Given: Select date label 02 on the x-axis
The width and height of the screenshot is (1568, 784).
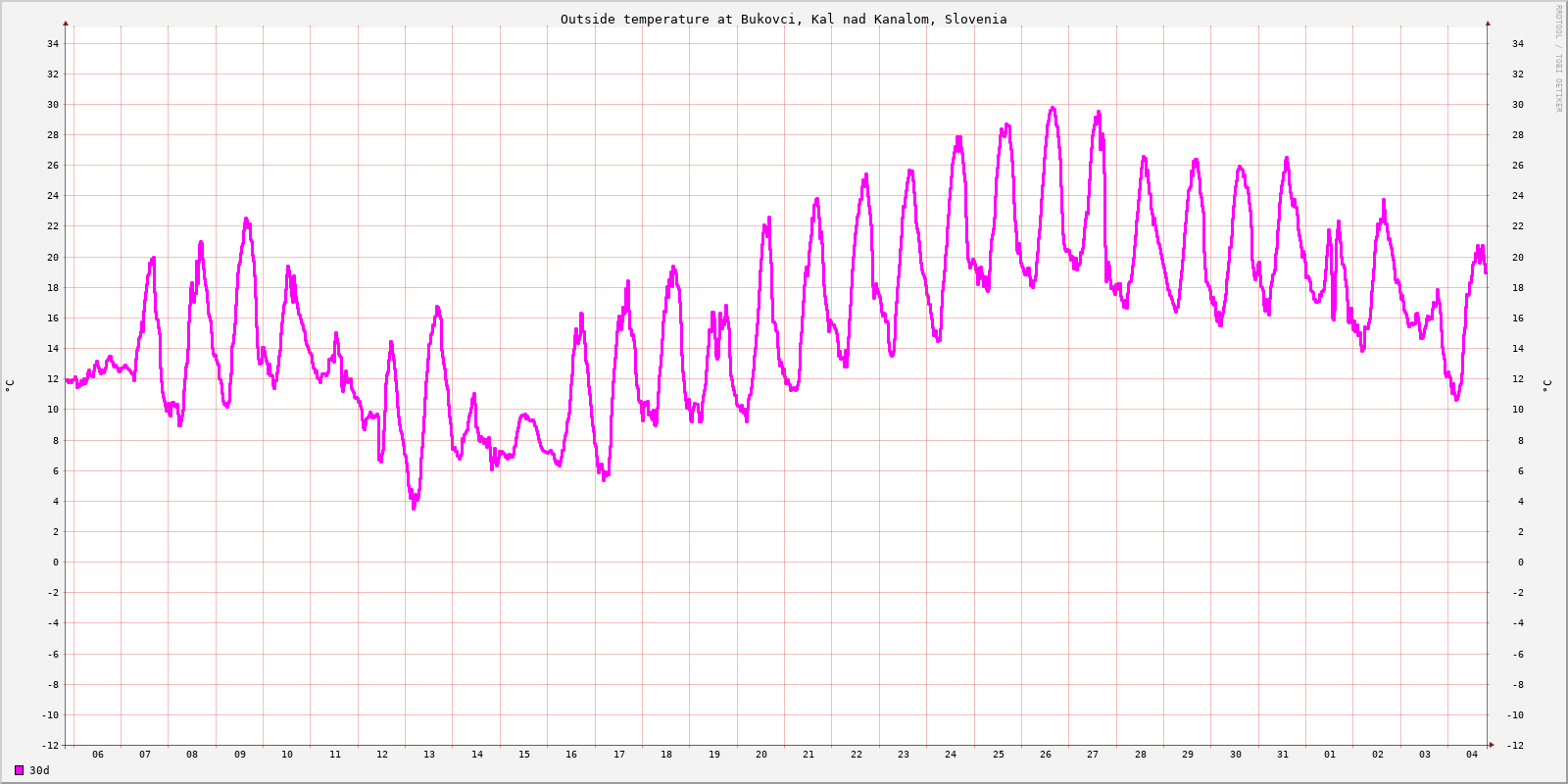Looking at the screenshot, I should coord(1378,755).
